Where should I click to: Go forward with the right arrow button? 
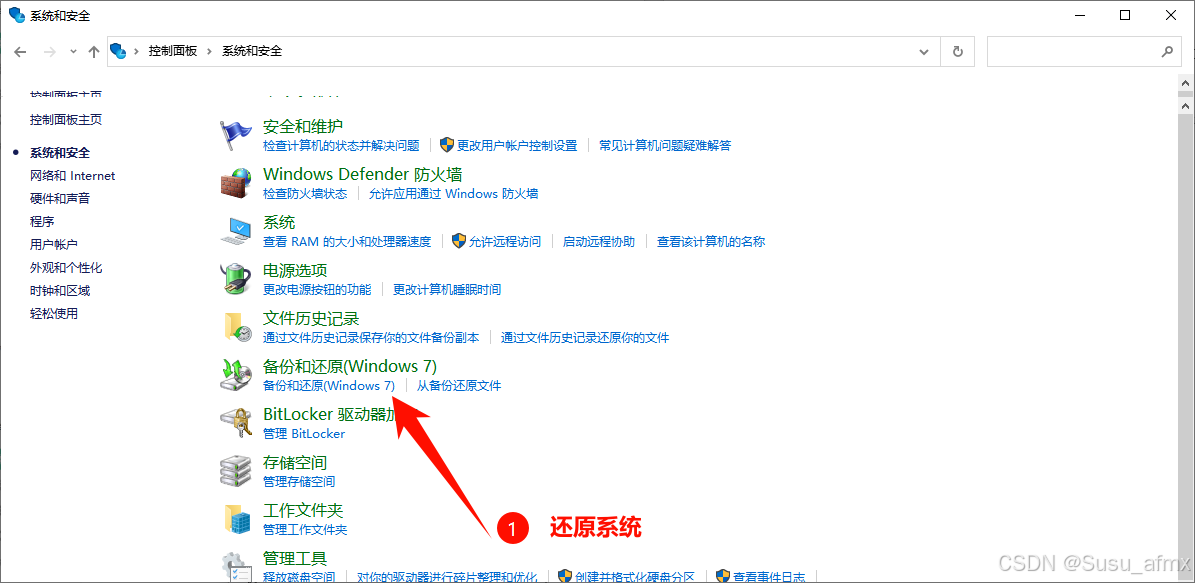point(50,52)
